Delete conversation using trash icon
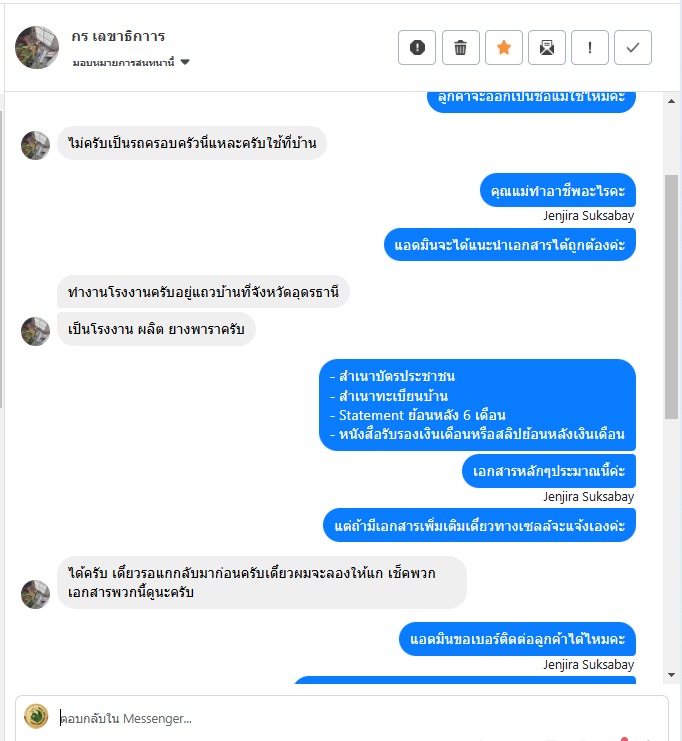The width and height of the screenshot is (682, 741). (460, 47)
